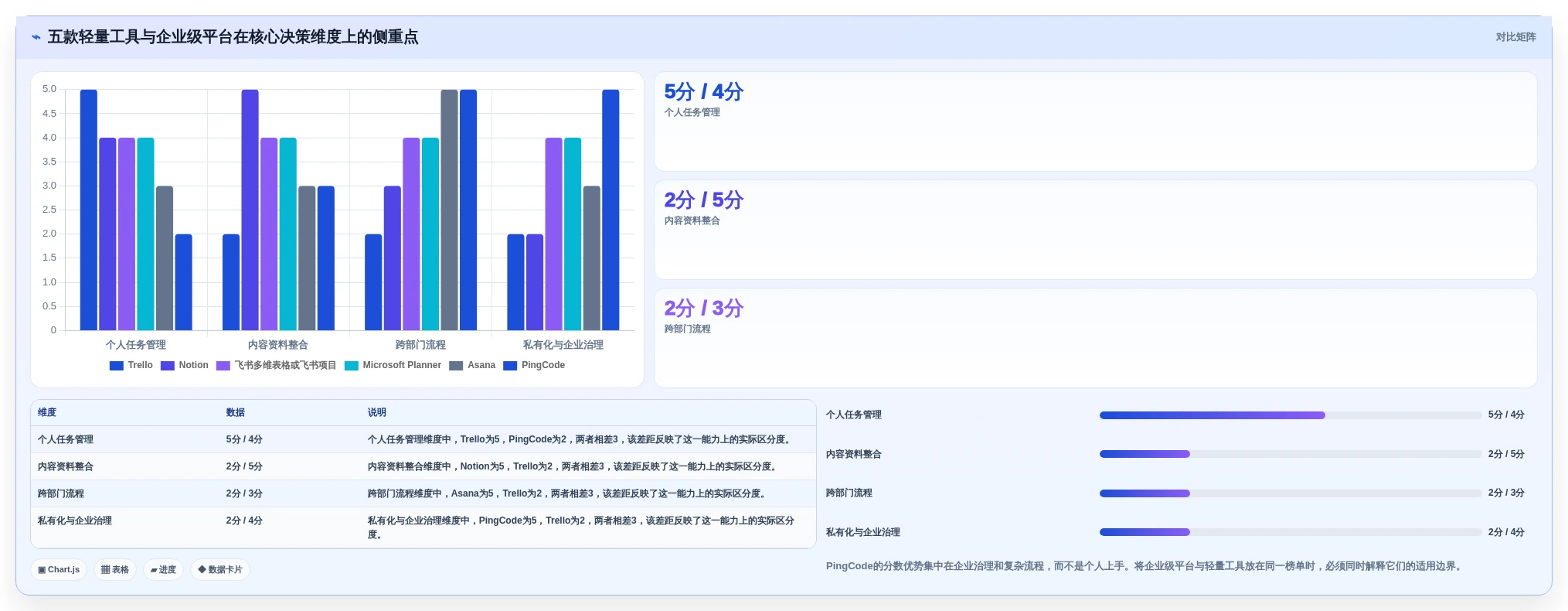This screenshot has height=611, width=1568.
Task: Toggle the Microsoft Planner legend label
Action: coord(402,366)
